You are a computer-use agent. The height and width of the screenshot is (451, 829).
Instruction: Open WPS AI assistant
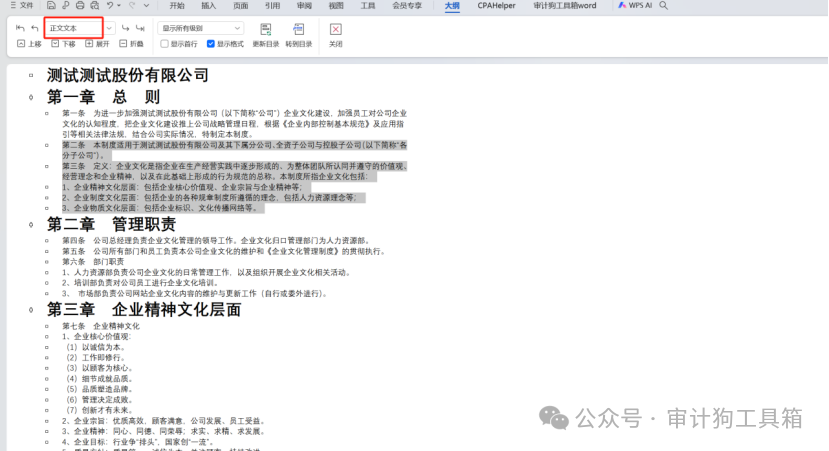tap(635, 5)
